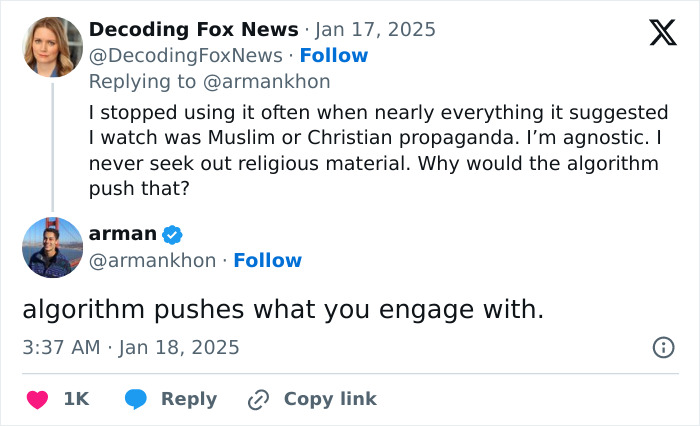This screenshot has width=700, height=426.
Task: Click the "algorithm pushes what you engage with" text
Action: (283, 309)
